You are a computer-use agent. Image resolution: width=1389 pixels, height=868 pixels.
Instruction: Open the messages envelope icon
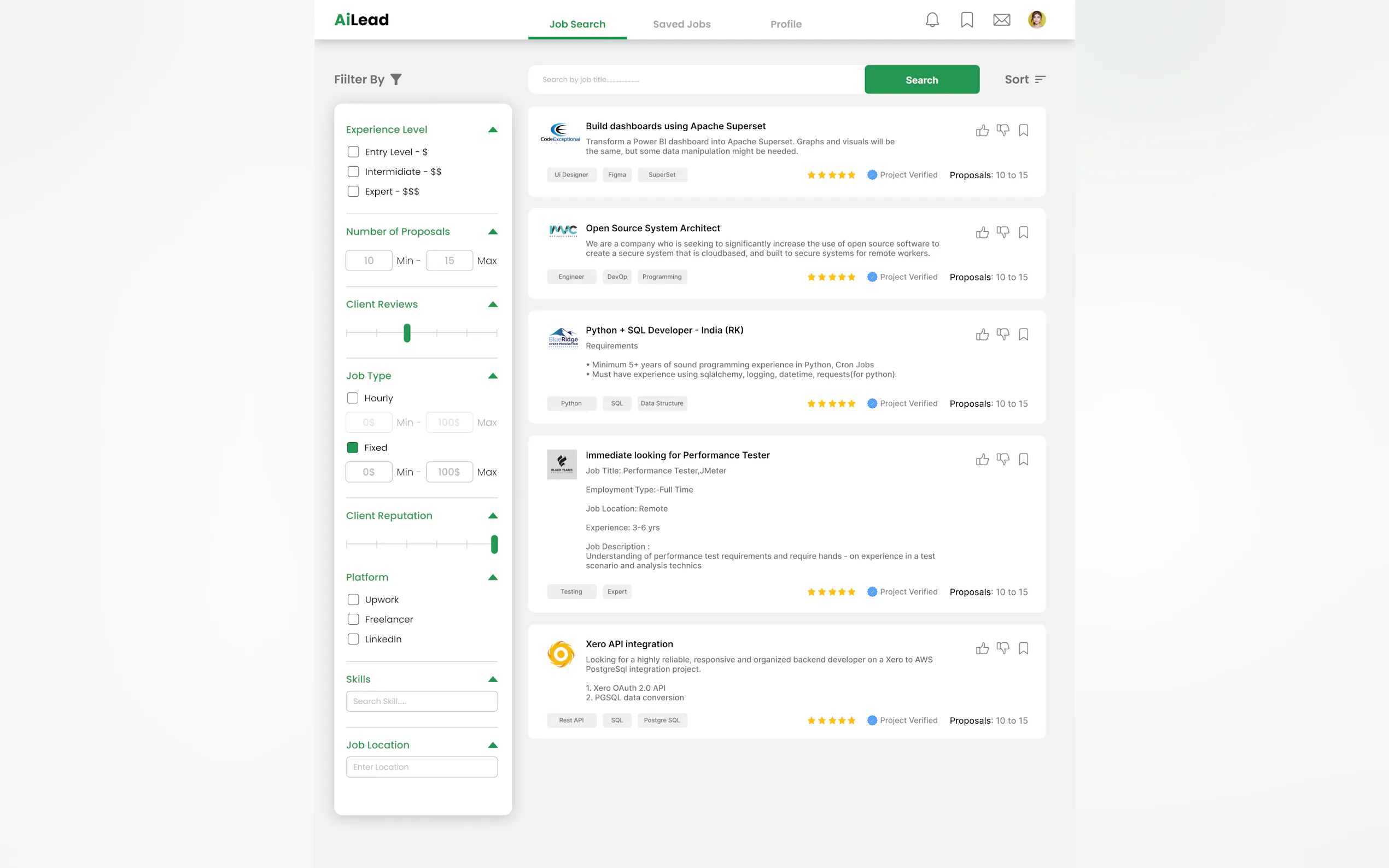coord(1001,20)
